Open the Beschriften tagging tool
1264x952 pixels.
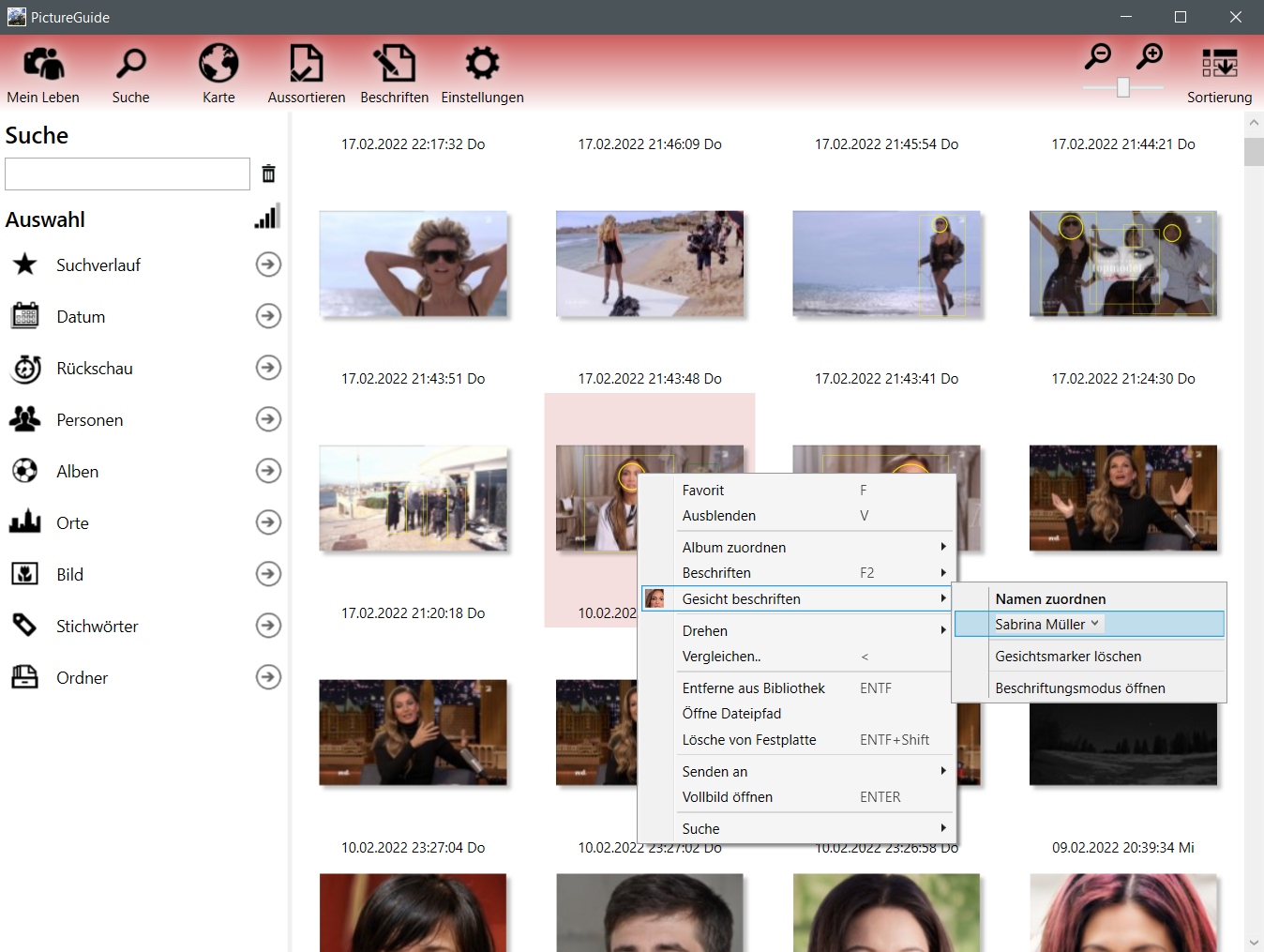coord(394,73)
